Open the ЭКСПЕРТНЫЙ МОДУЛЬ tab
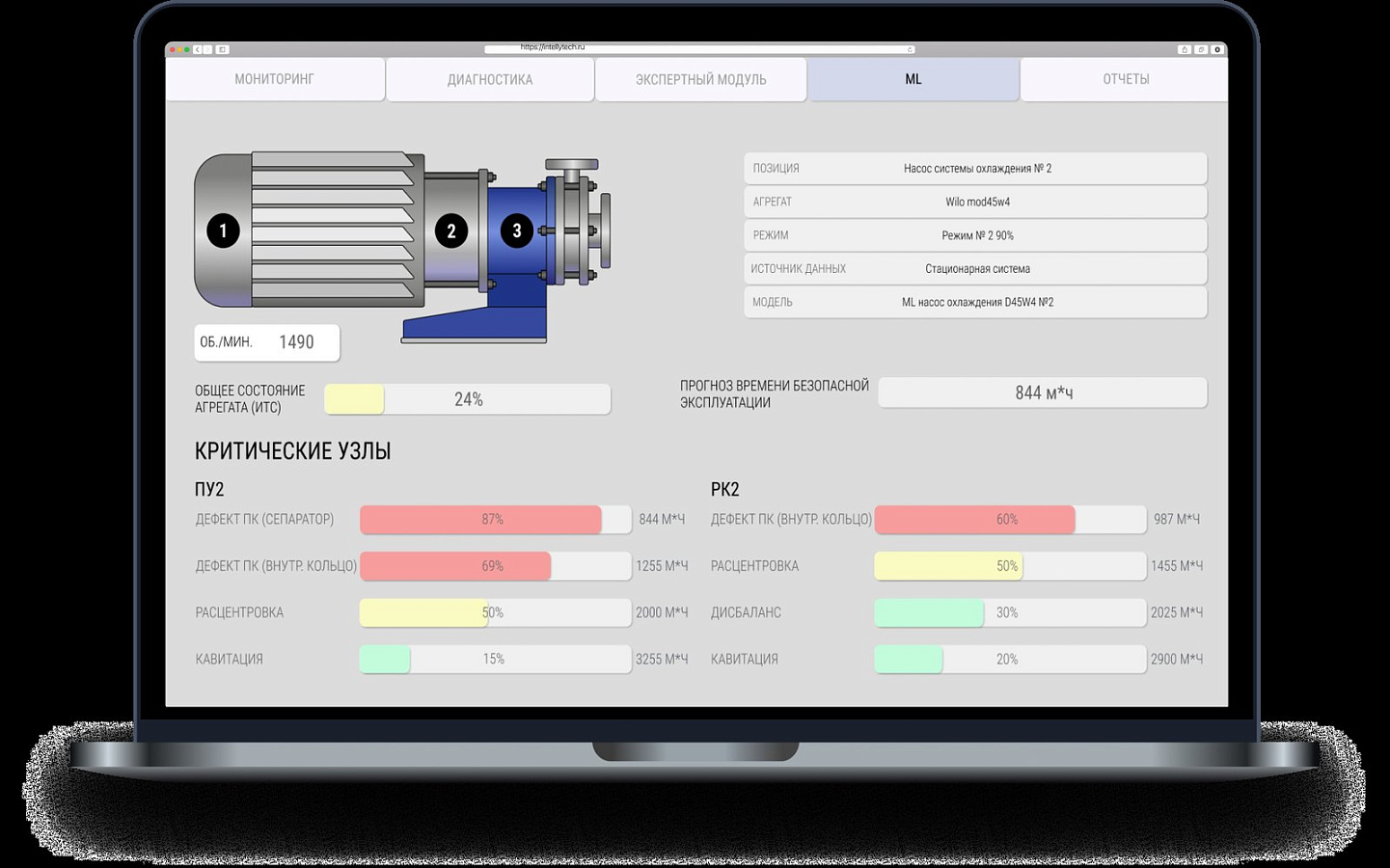The height and width of the screenshot is (868, 1390). (x=701, y=79)
